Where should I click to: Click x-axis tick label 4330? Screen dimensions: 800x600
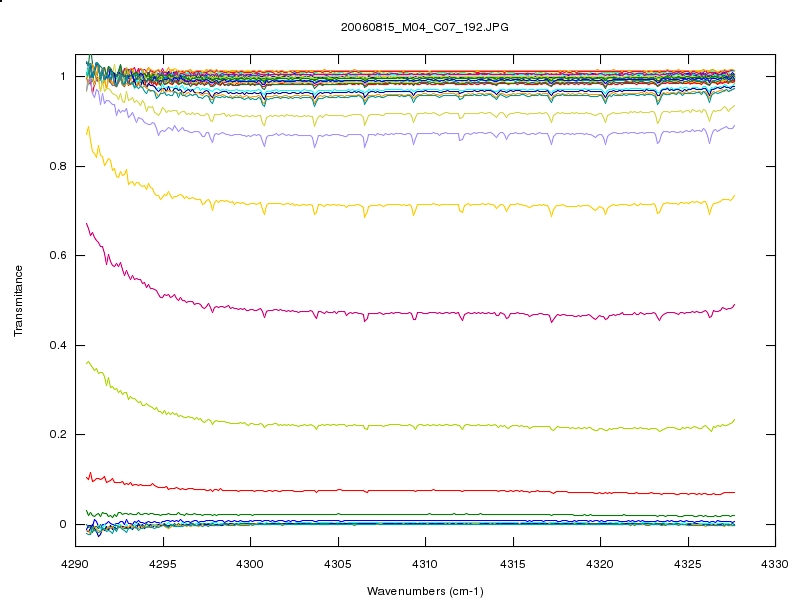pos(775,564)
